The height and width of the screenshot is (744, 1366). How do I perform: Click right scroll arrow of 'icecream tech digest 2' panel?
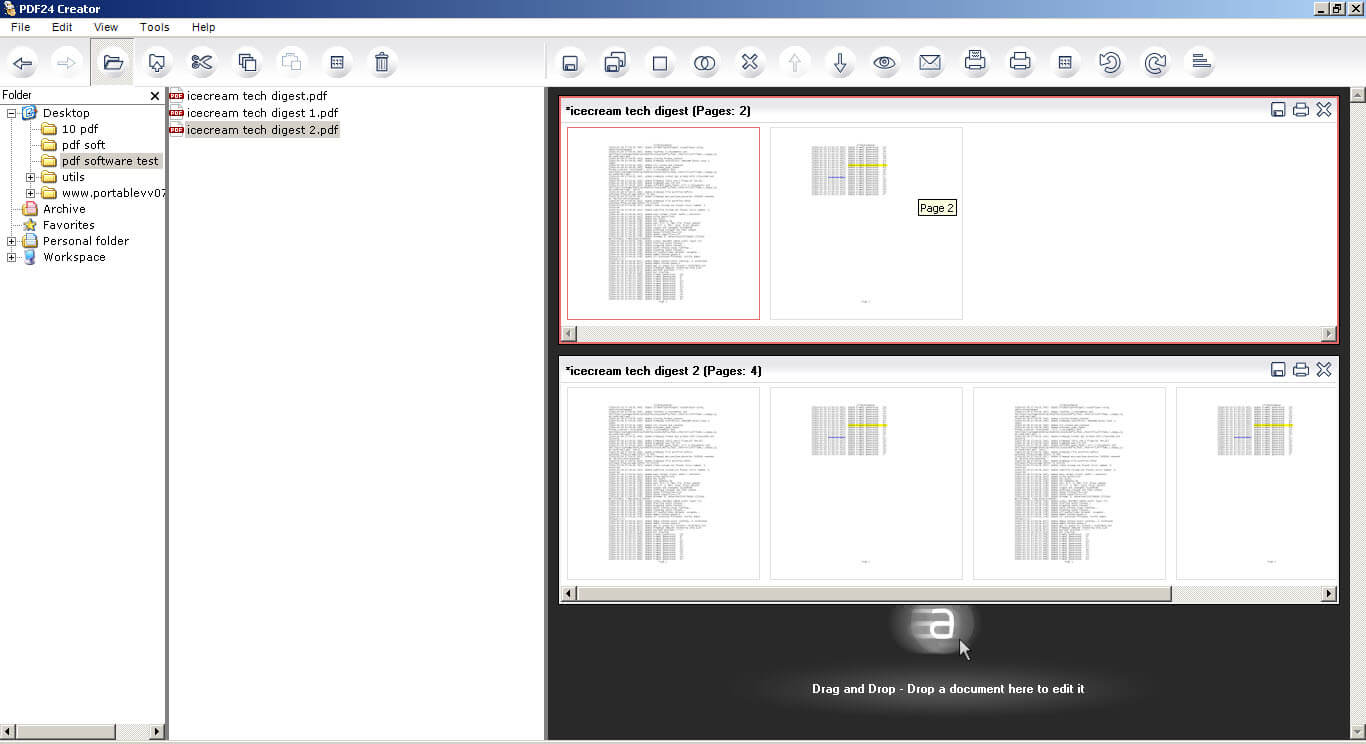tap(1329, 594)
